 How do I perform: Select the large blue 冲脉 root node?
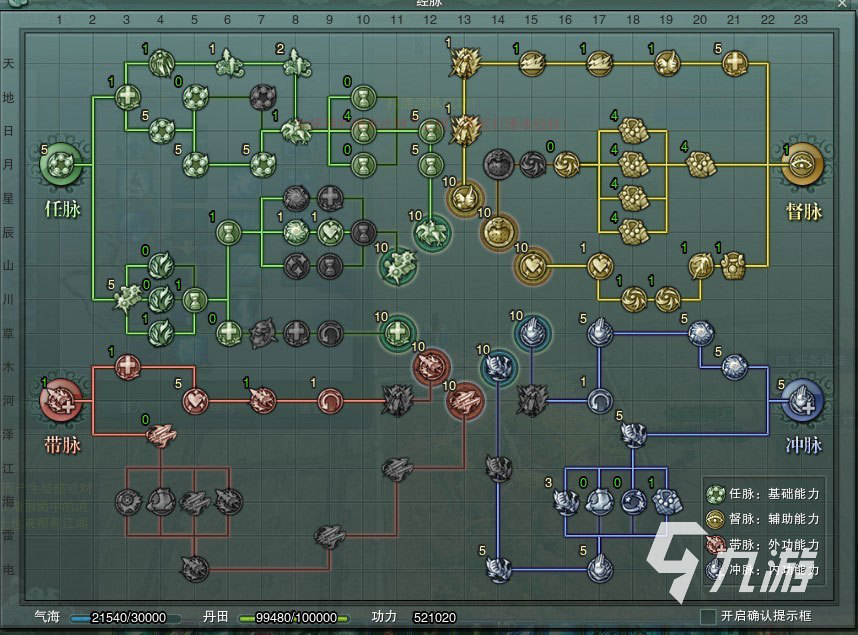[x=802, y=401]
